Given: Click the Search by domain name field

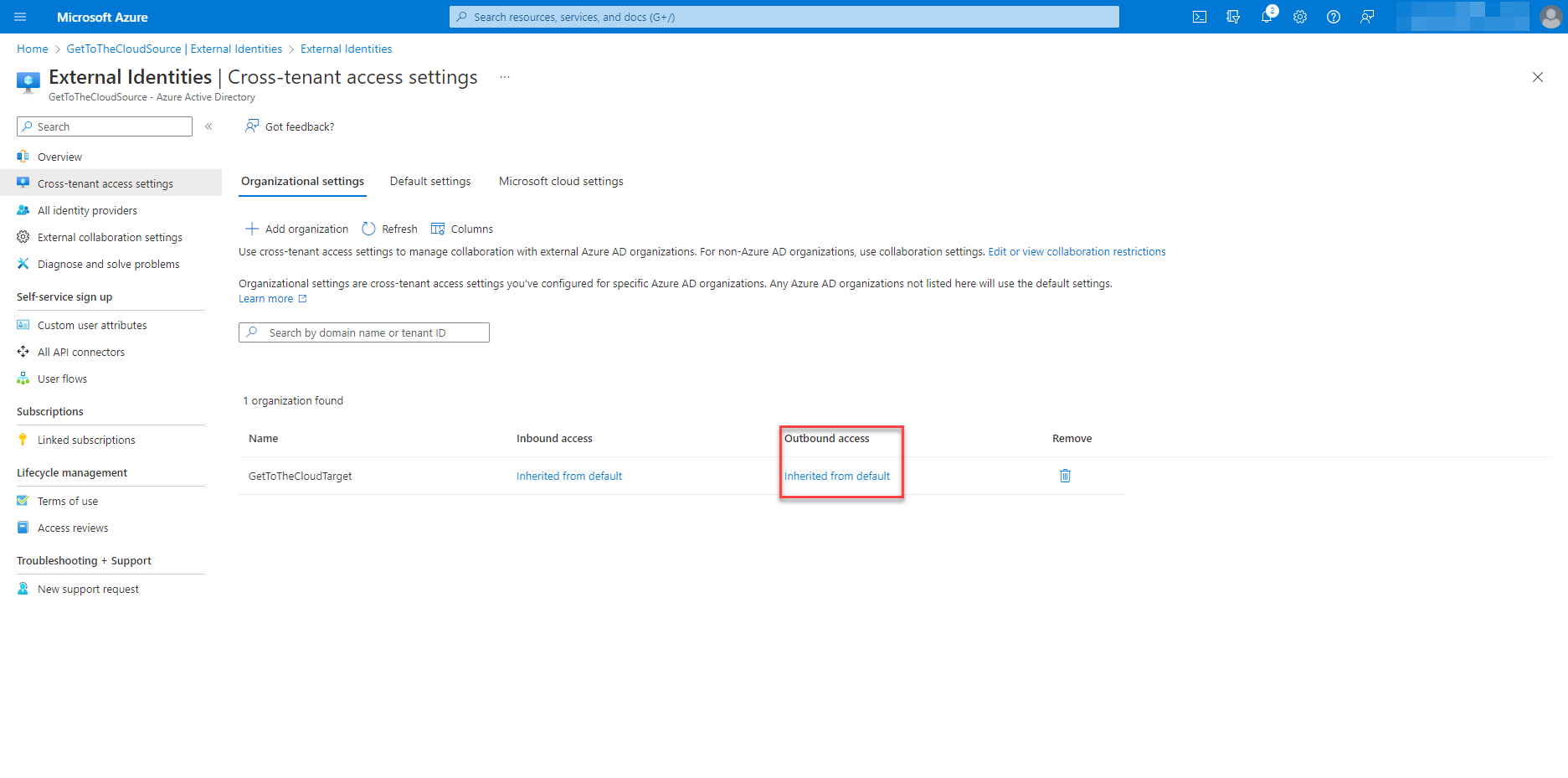Looking at the screenshot, I should pyautogui.click(x=363, y=332).
